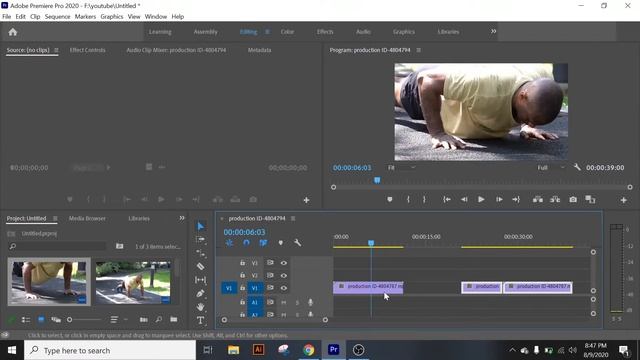640x360 pixels.
Task: Click the Lift button in Program monitor
Action: point(538,200)
